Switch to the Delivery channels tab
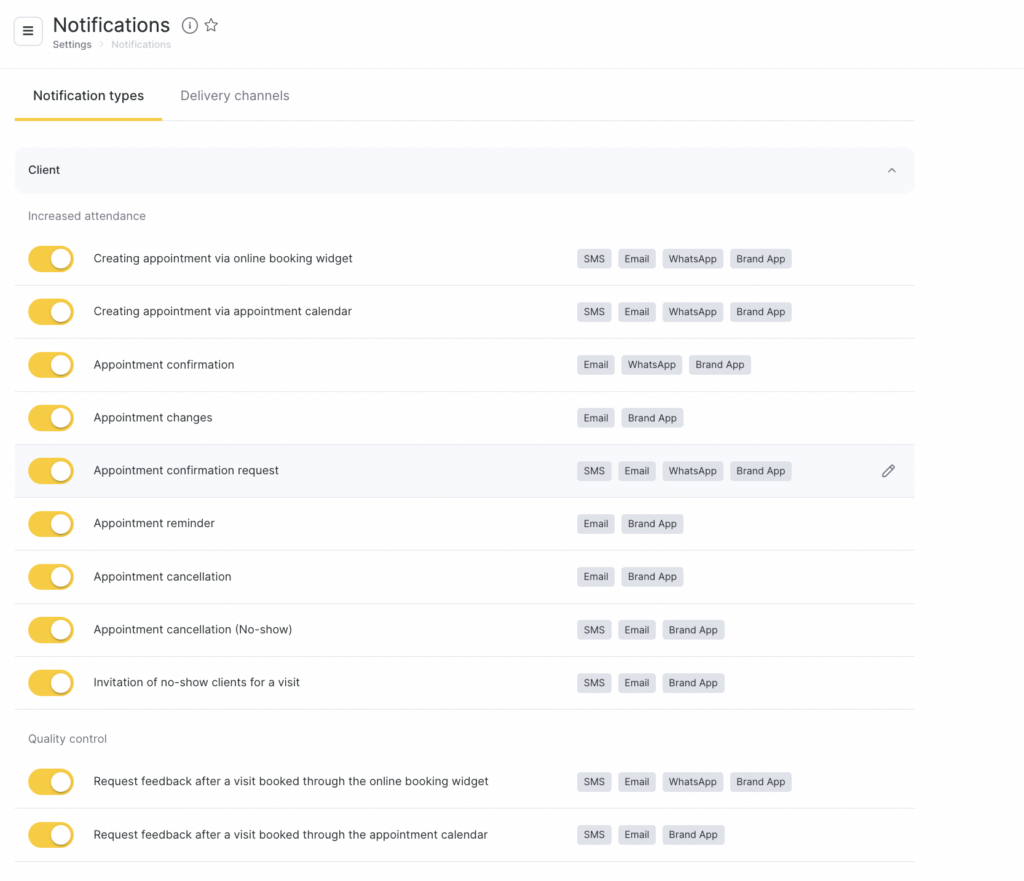Image resolution: width=1024 pixels, height=881 pixels. tap(234, 96)
